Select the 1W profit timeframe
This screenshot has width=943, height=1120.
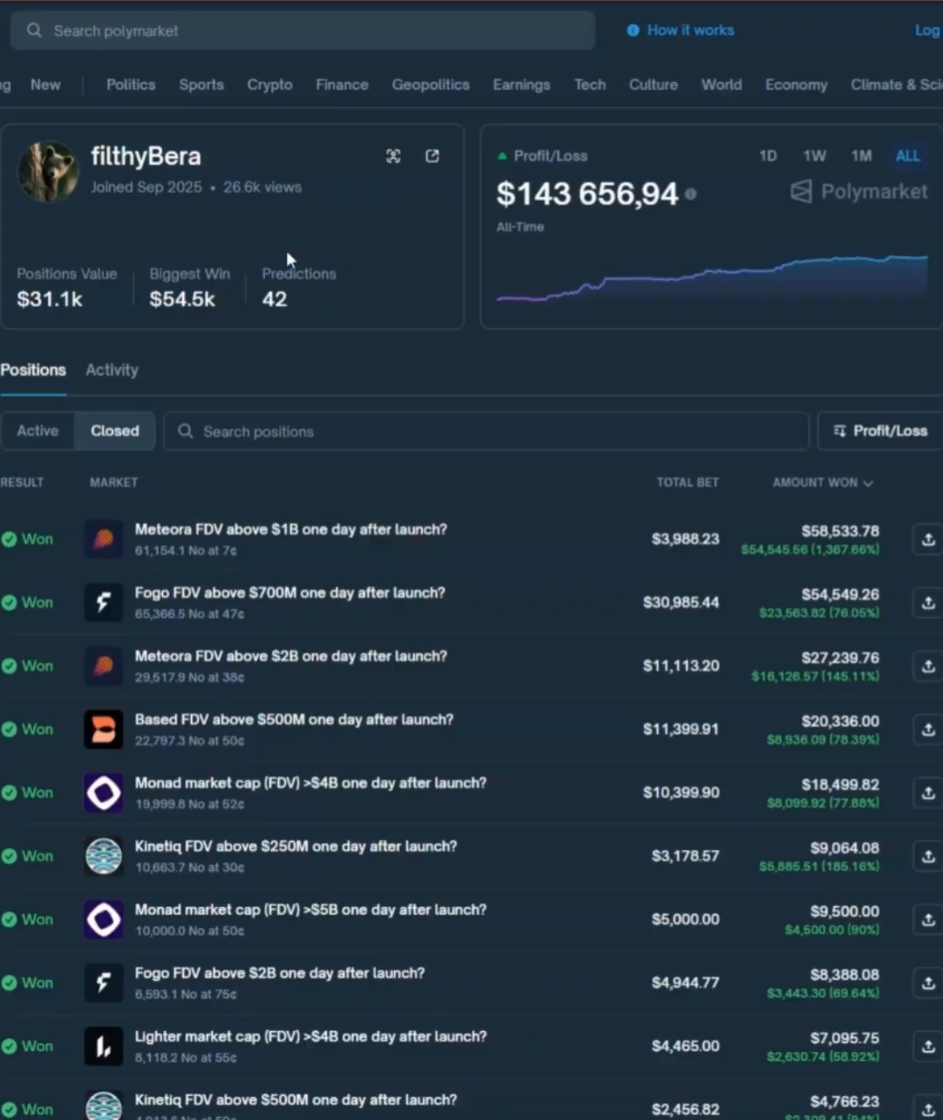814,156
